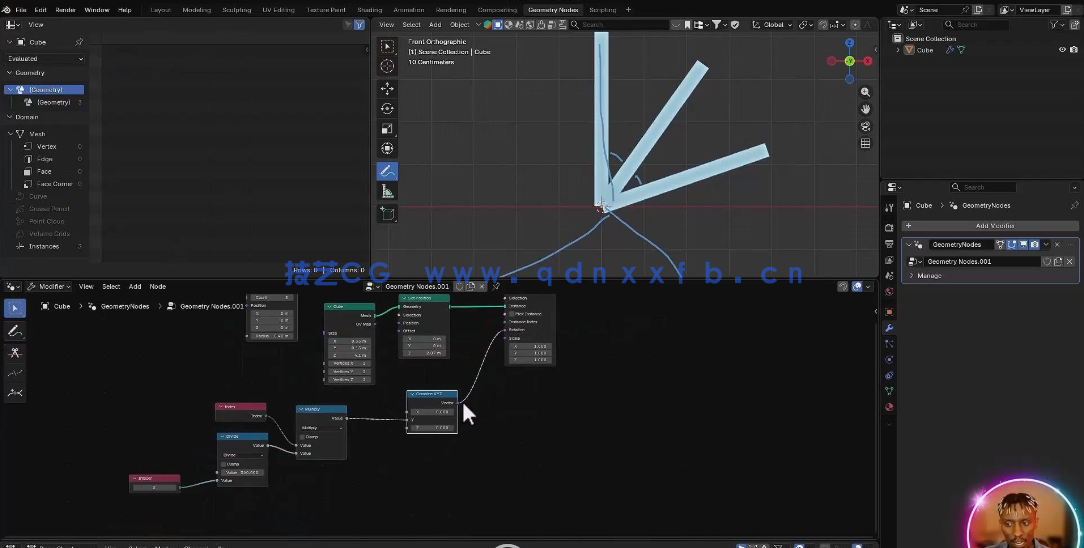
Task: Click the Add Modifier button
Action: [x=990, y=225]
